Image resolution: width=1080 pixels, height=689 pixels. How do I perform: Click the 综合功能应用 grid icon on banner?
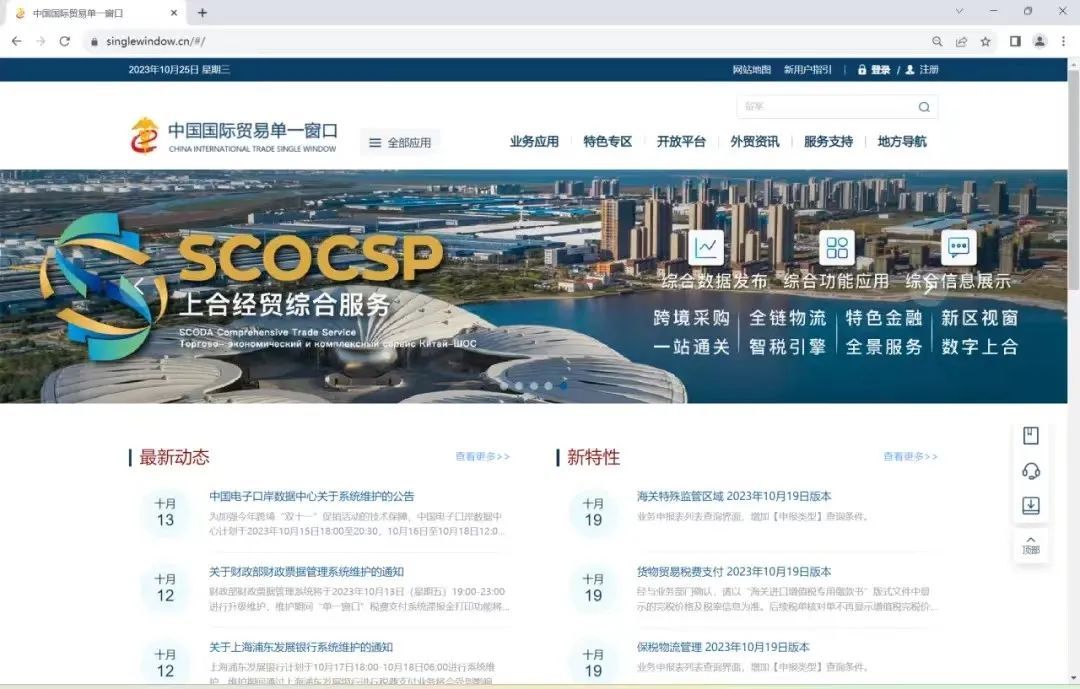point(836,247)
